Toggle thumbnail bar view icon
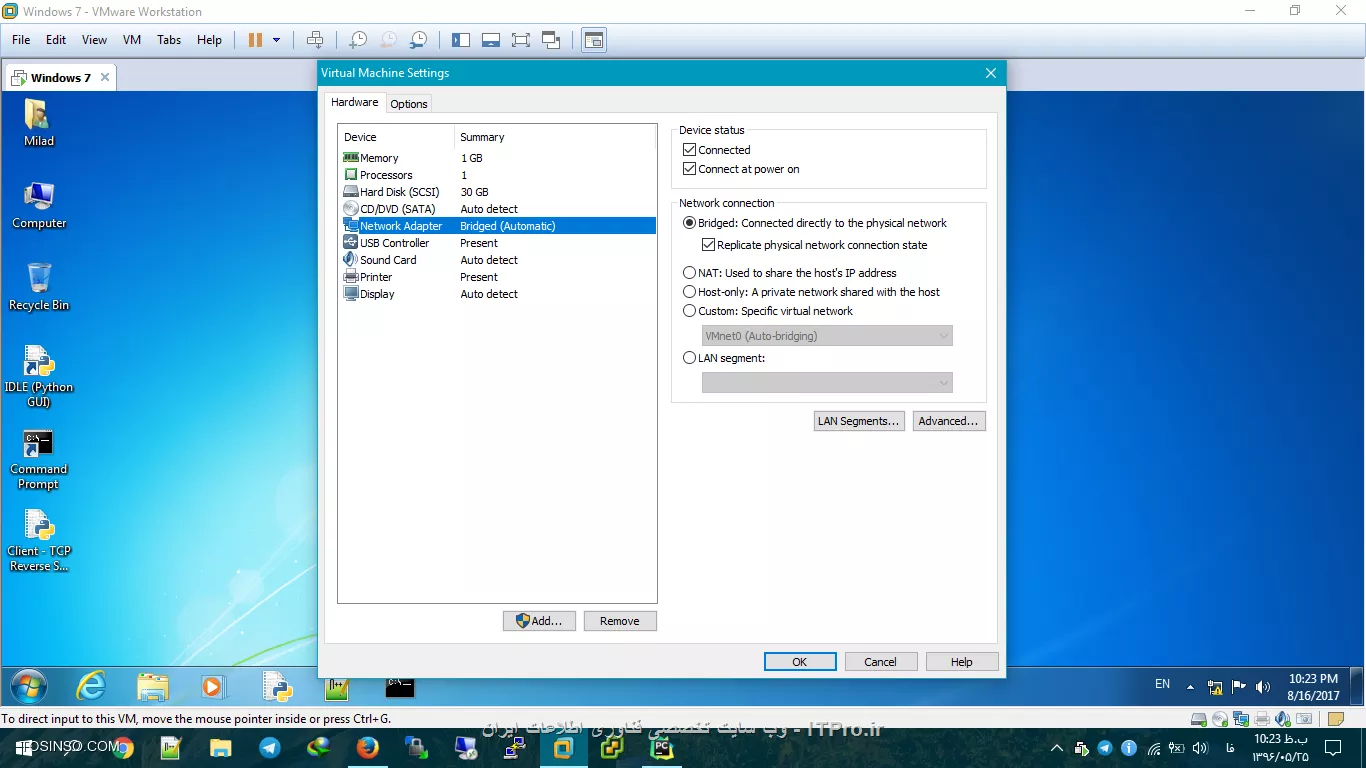This screenshot has width=1366, height=768. (x=491, y=40)
